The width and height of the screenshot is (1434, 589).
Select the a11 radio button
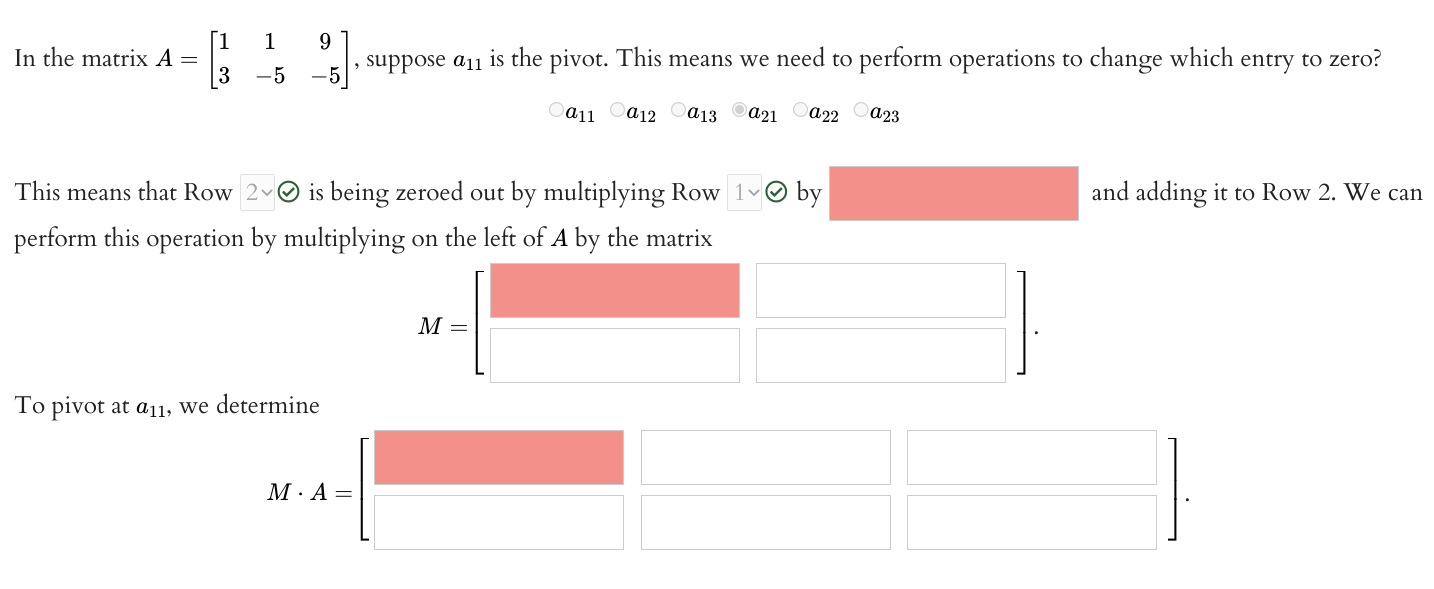(556, 109)
